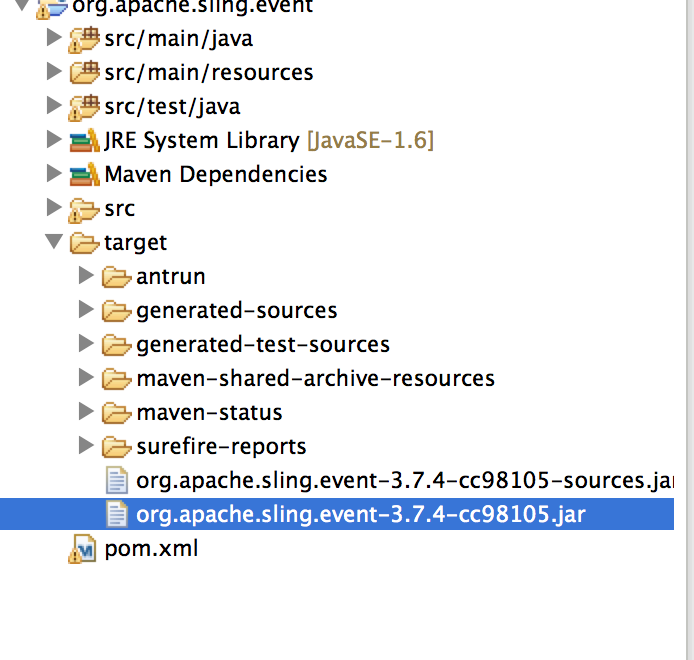The height and width of the screenshot is (660, 694).
Task: Select the target folder label
Action: (135, 243)
